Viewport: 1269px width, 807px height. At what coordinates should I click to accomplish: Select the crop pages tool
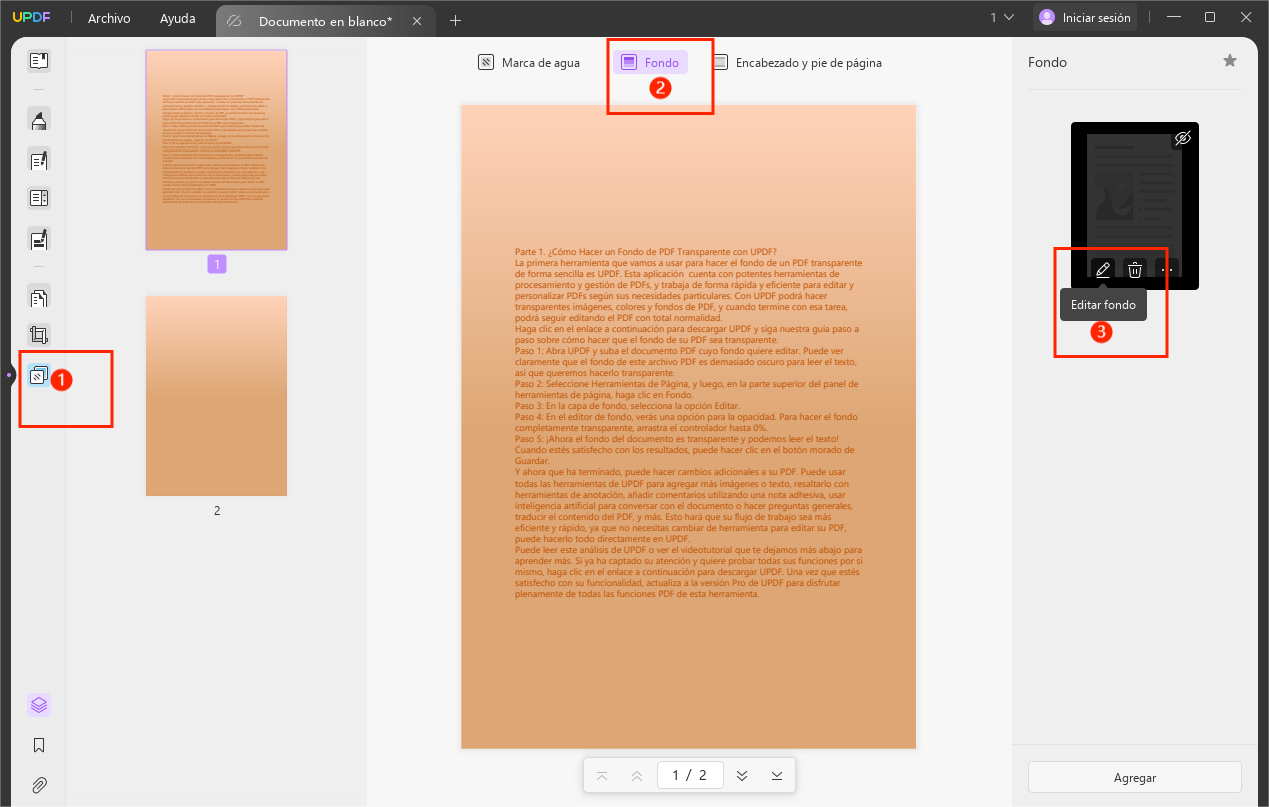coord(38,334)
